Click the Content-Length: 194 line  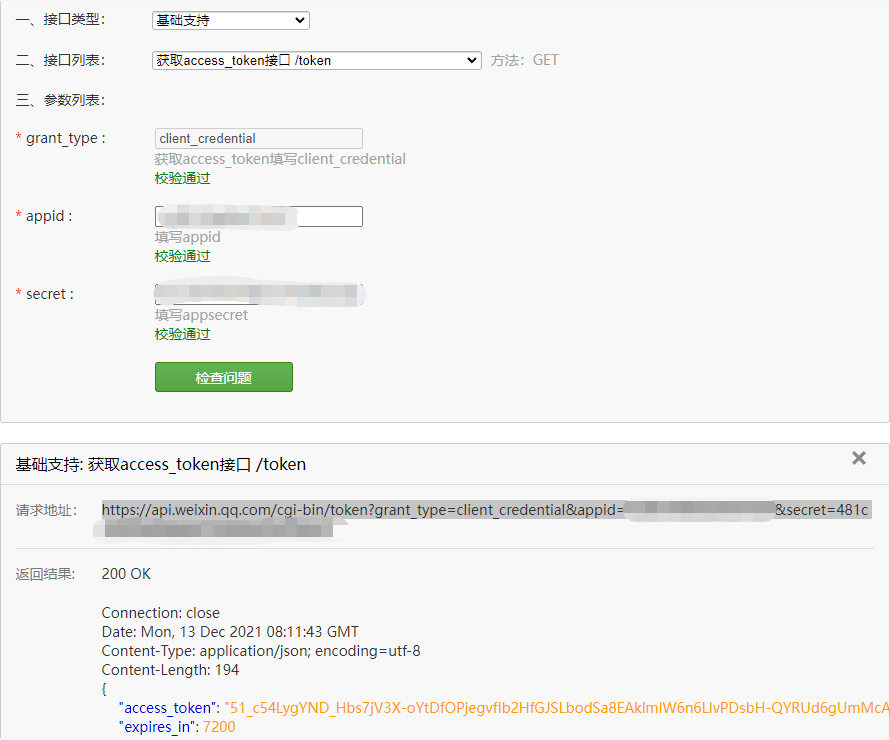(170, 670)
